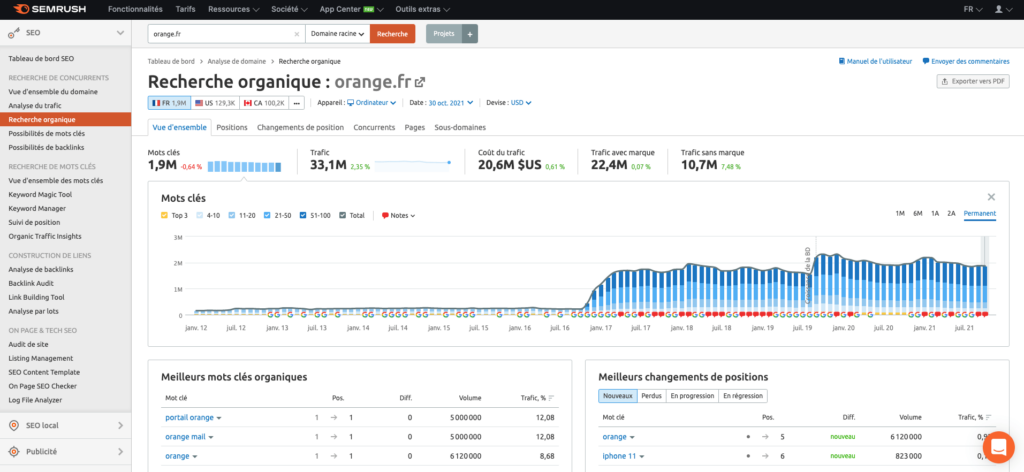
Task: Set chart range to 2A
Action: coord(952,213)
